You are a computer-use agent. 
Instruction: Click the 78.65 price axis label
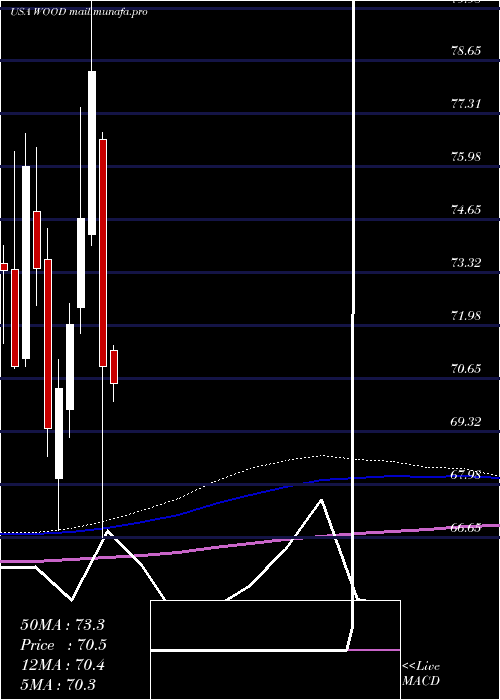click(x=466, y=51)
